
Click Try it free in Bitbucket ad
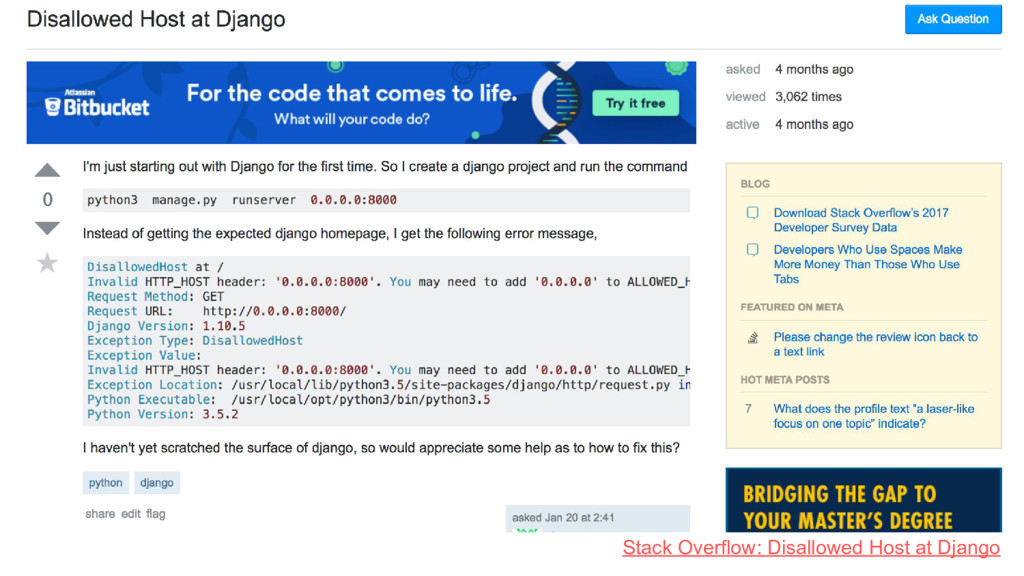pos(635,103)
